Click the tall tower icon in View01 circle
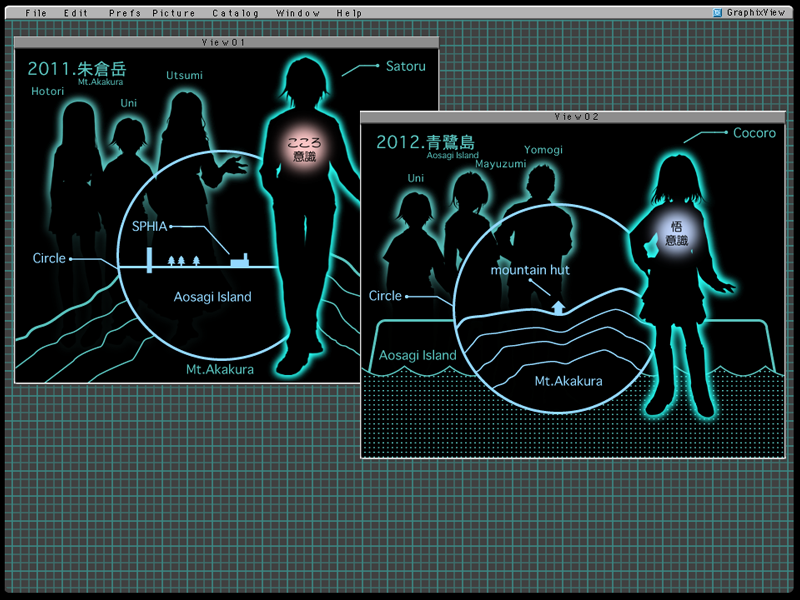 [149, 258]
